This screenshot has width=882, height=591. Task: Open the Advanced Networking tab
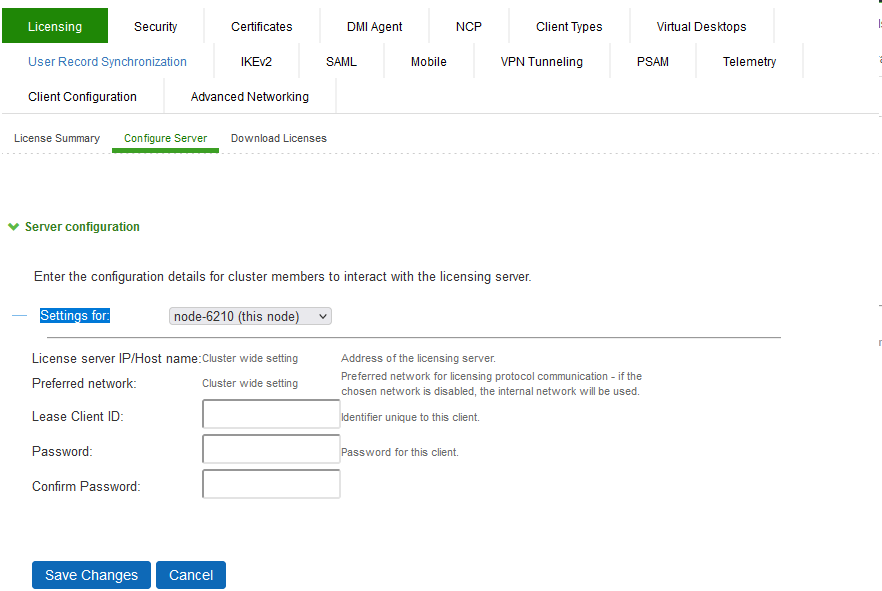click(x=250, y=96)
